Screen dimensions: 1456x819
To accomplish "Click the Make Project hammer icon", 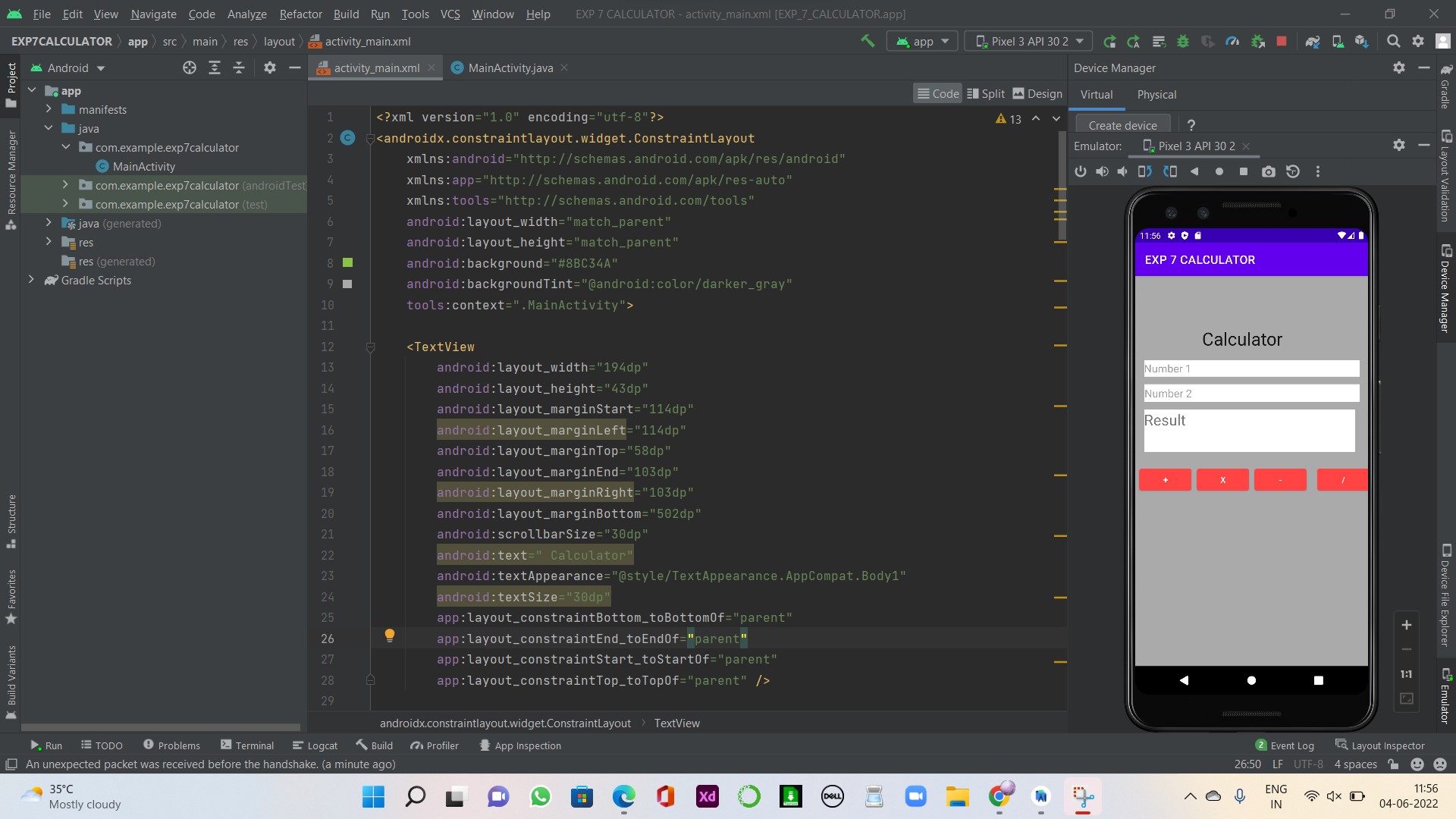I will point(868,41).
